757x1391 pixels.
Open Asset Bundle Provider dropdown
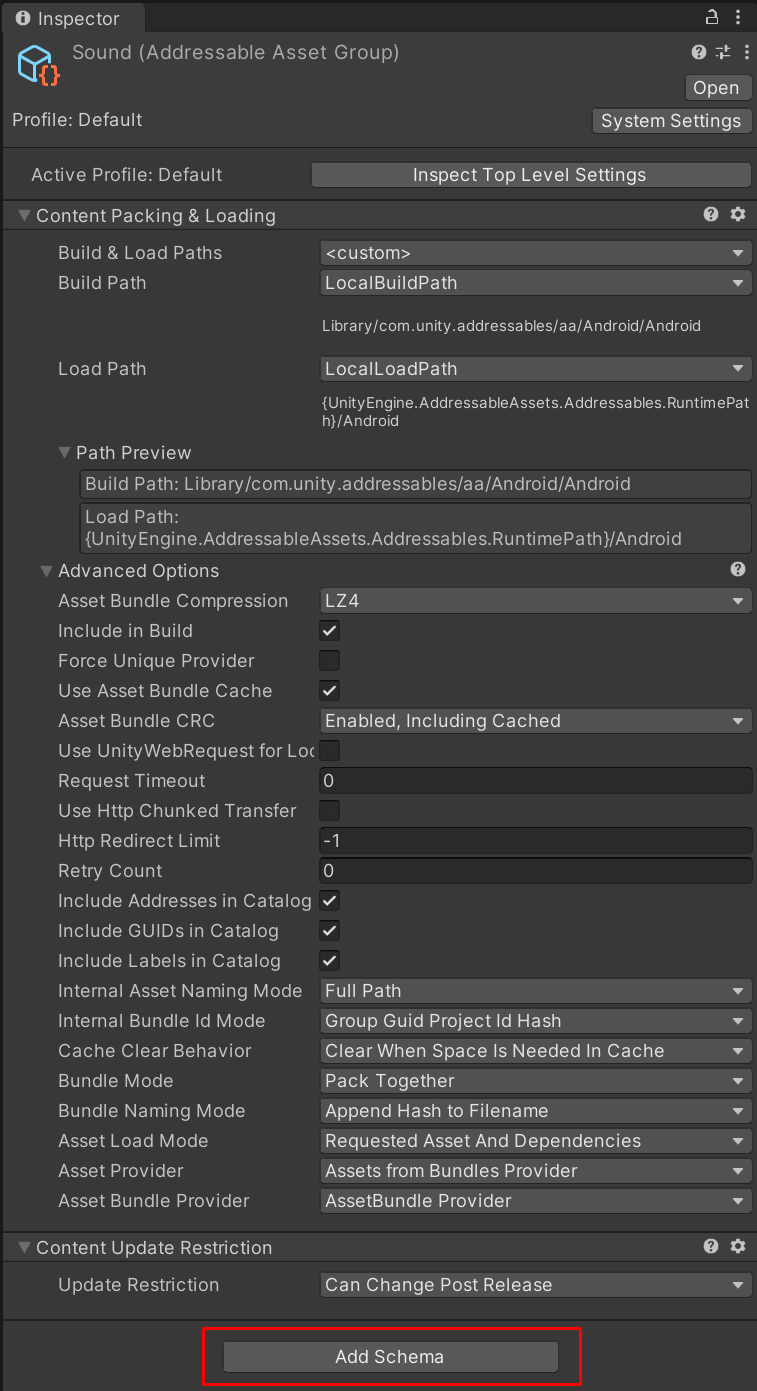[x=535, y=1201]
